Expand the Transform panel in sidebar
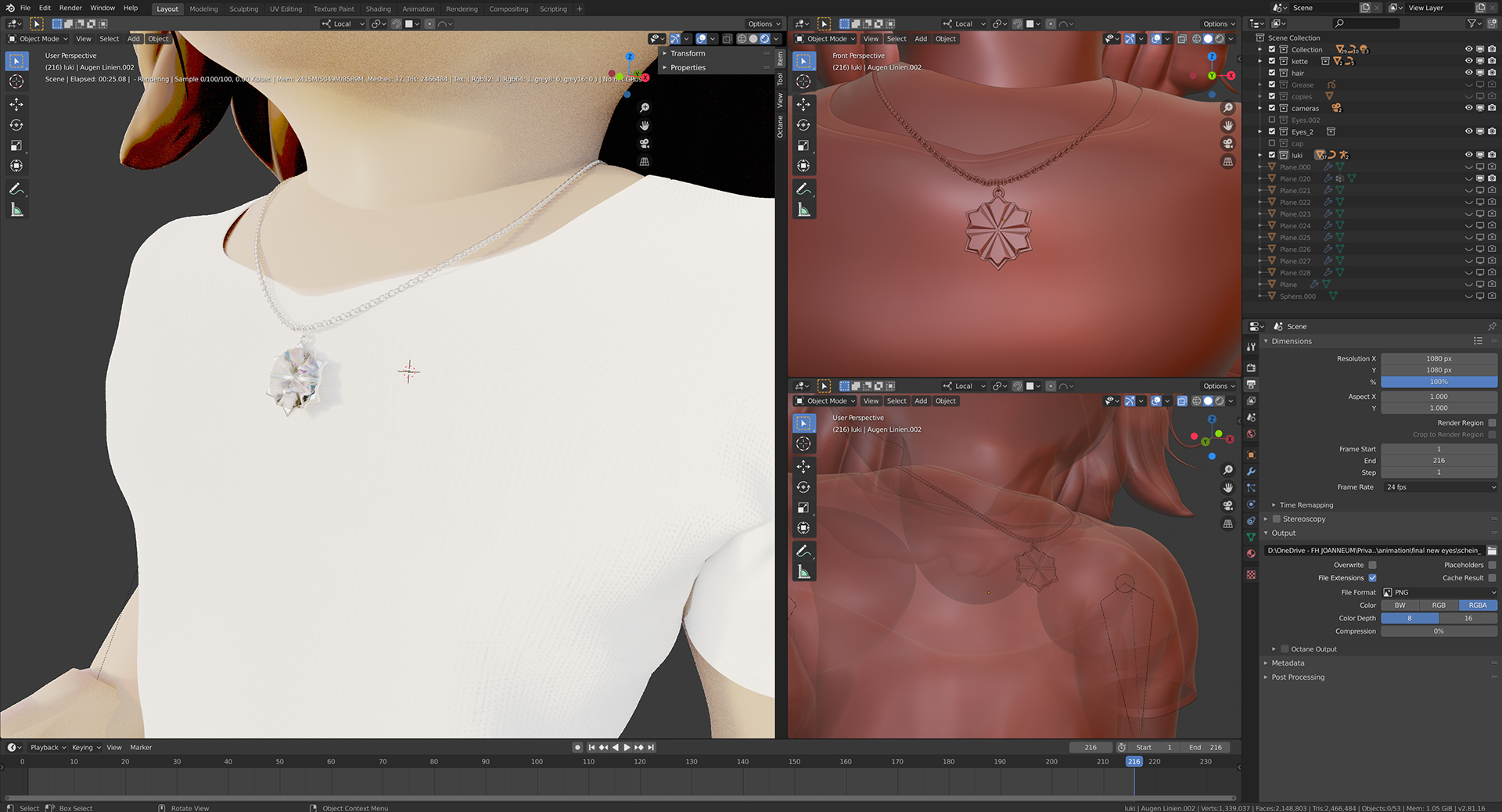Image resolution: width=1502 pixels, height=812 pixels. tap(687, 54)
